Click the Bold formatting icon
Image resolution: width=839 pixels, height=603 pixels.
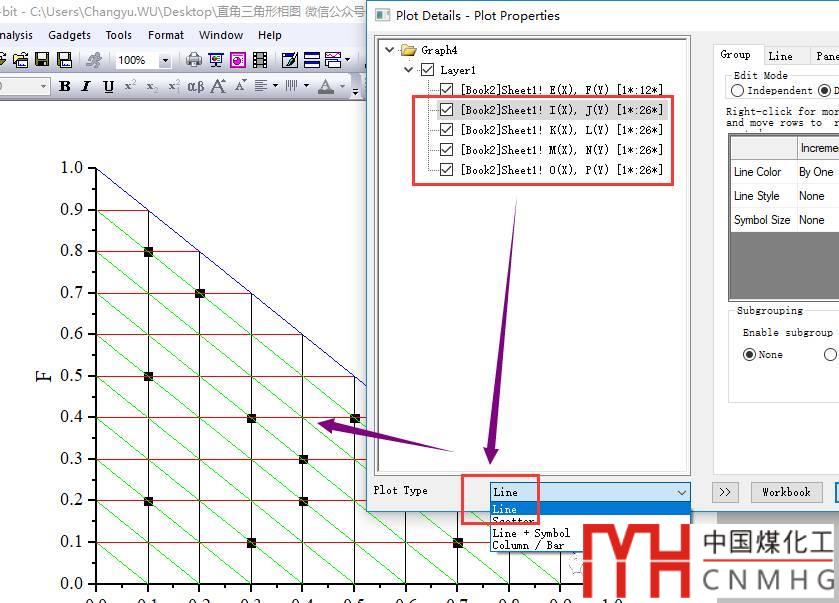point(65,86)
